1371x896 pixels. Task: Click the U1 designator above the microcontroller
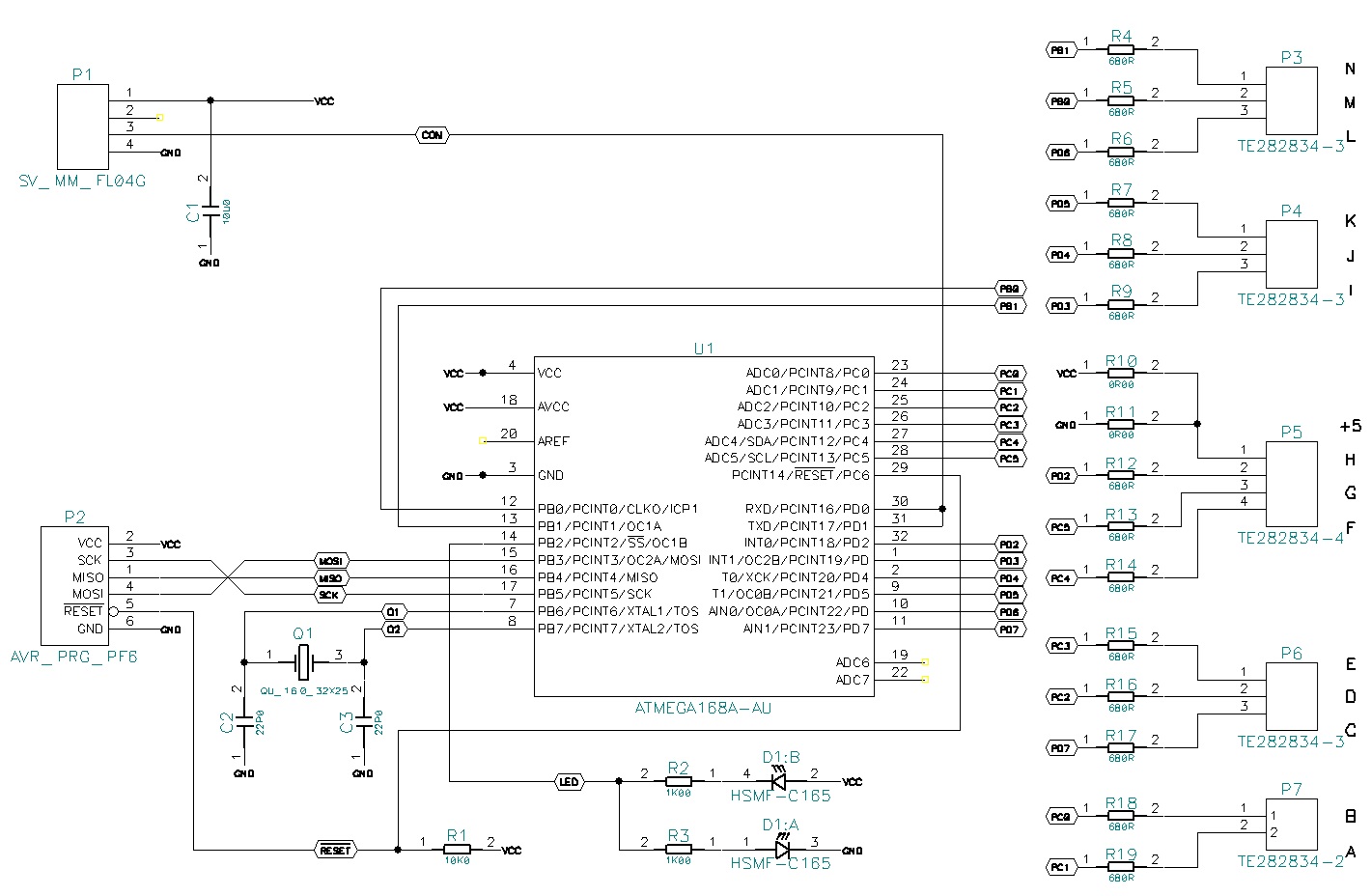[x=704, y=348]
